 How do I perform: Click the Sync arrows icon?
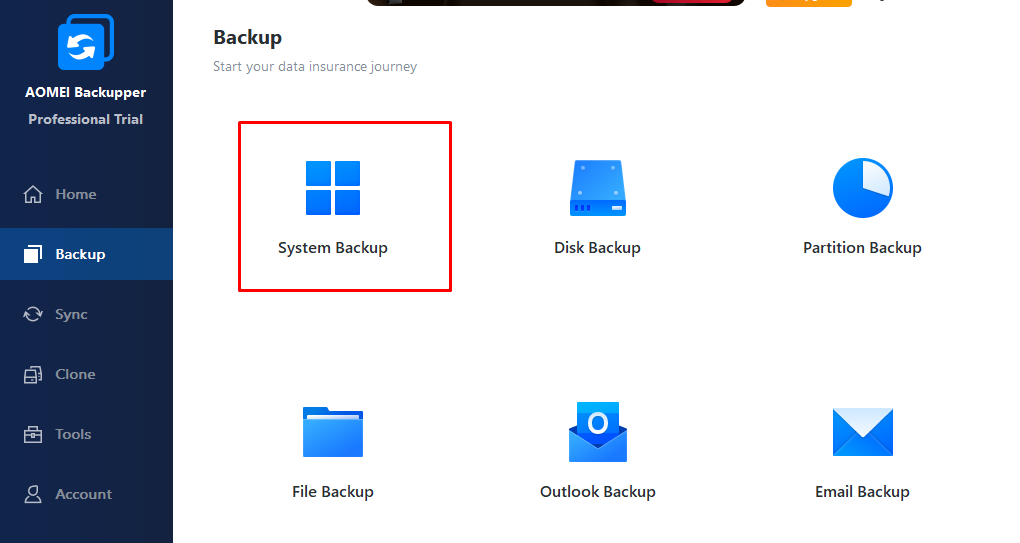33,314
